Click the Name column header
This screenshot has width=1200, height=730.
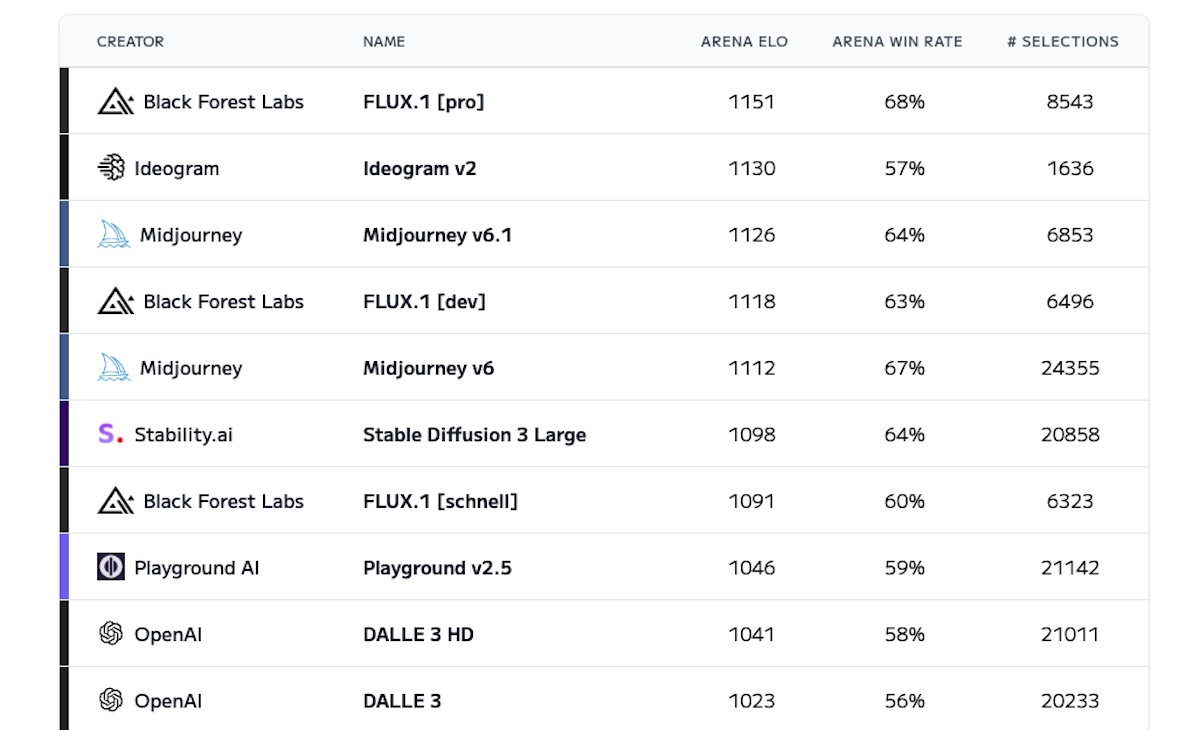click(x=384, y=42)
